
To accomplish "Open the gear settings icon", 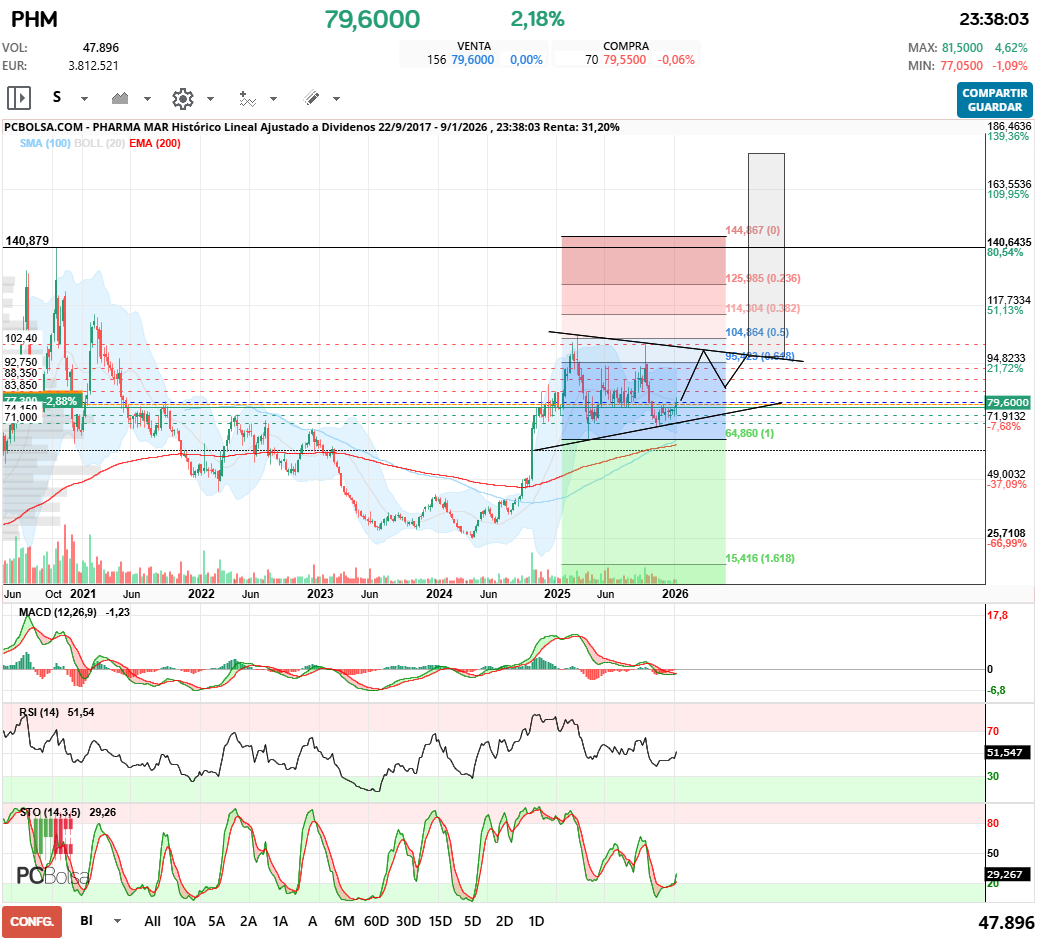I will (182, 98).
